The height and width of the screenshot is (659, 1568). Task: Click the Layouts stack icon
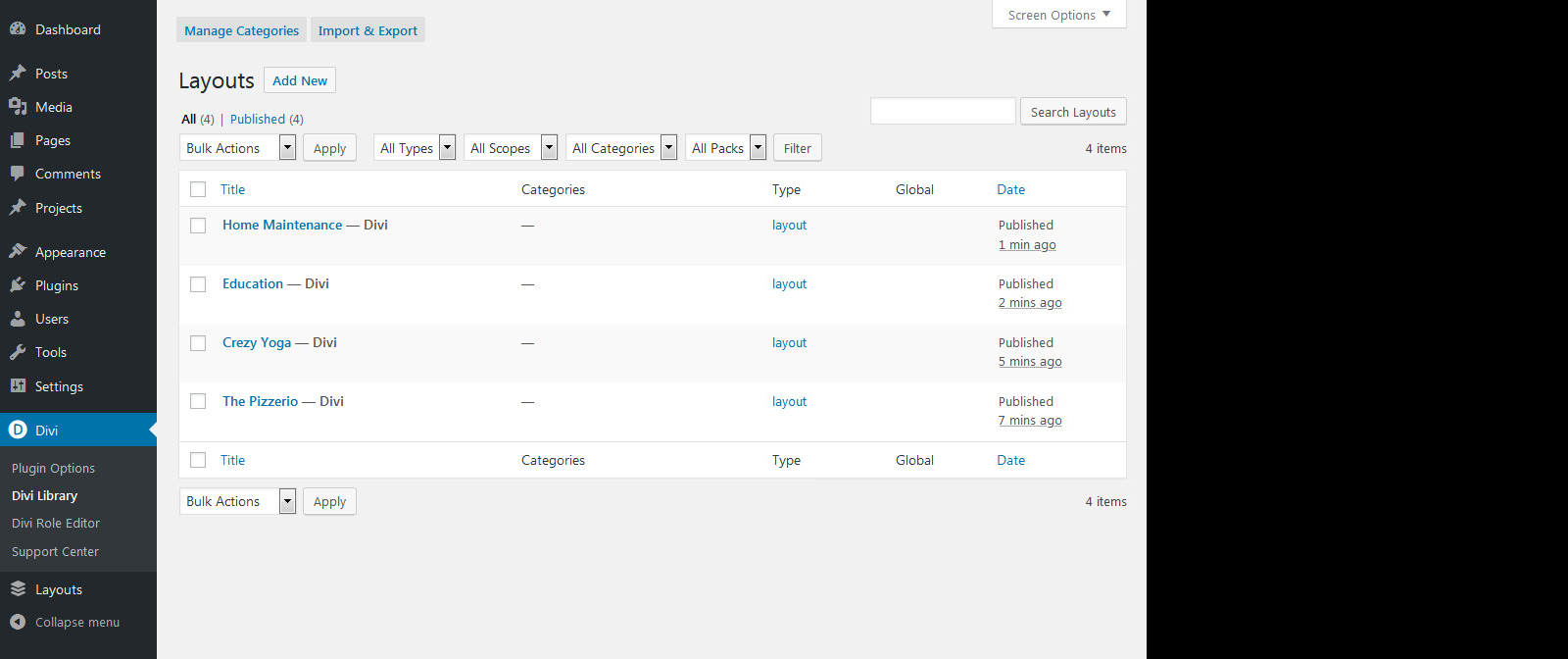18,589
